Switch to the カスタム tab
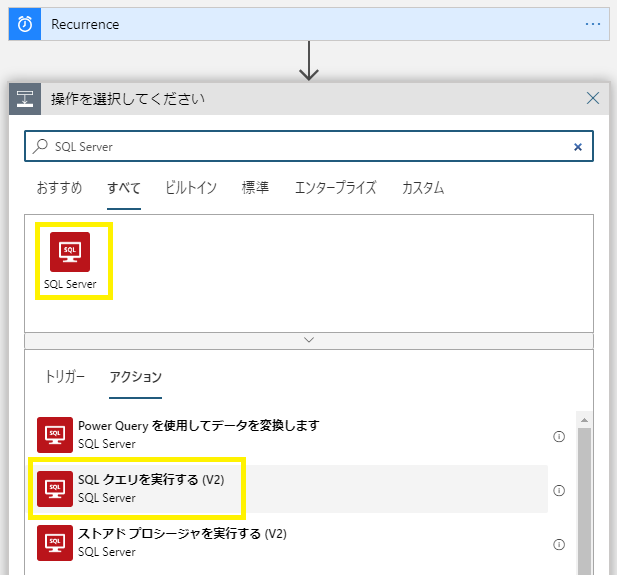Image resolution: width=617 pixels, height=575 pixels. point(423,188)
